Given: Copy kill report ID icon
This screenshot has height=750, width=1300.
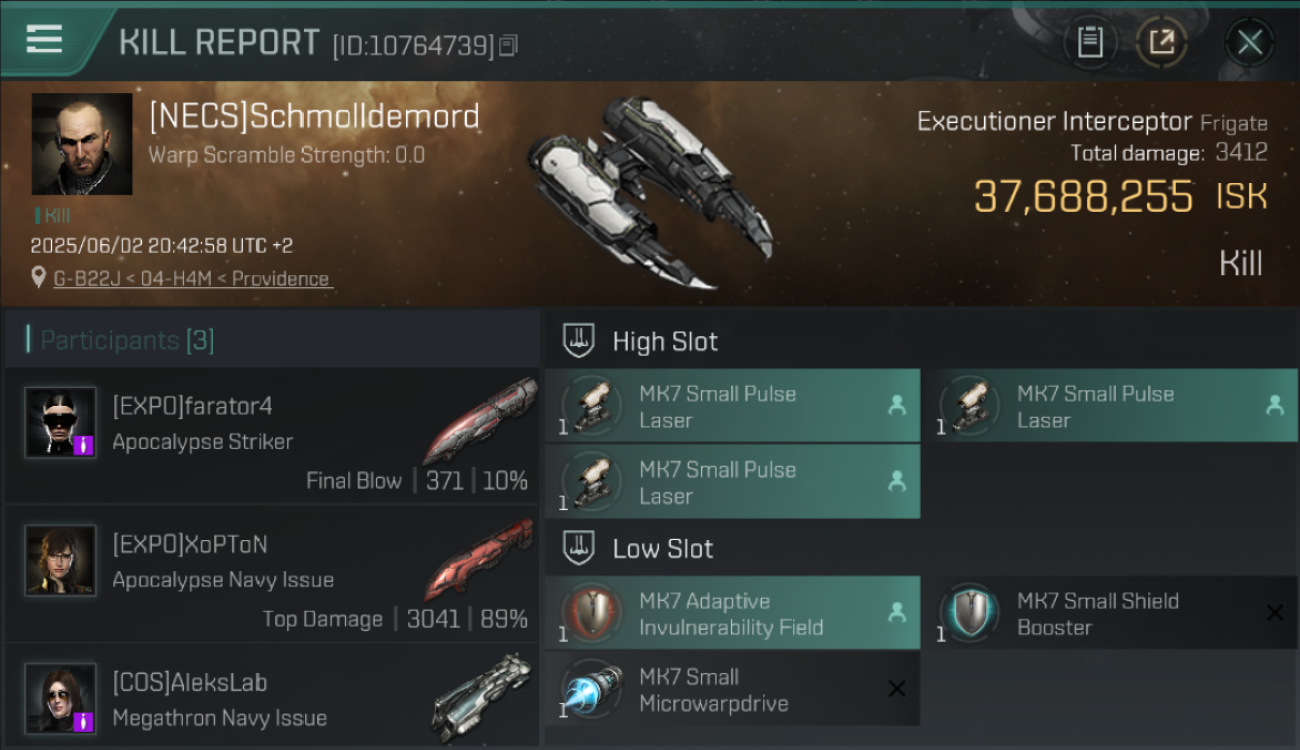Looking at the screenshot, I should [509, 45].
